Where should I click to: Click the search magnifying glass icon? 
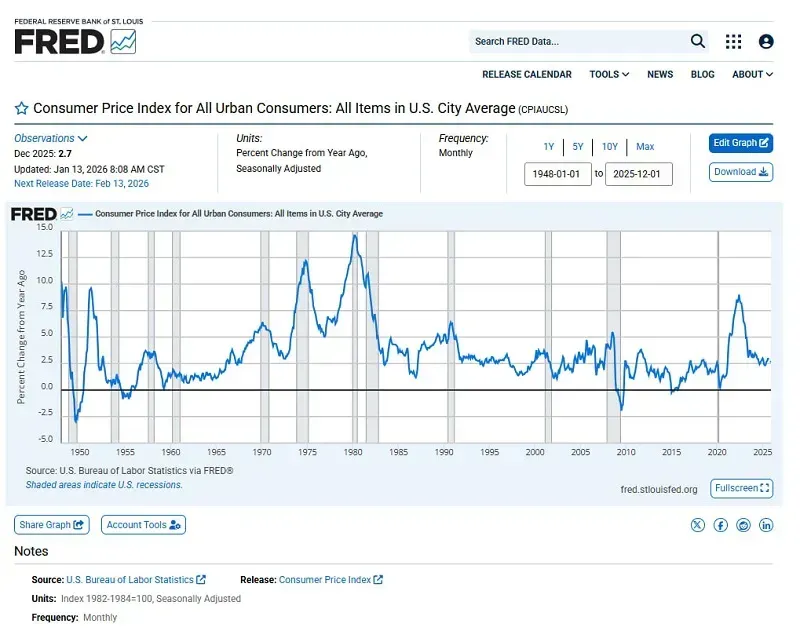(698, 41)
